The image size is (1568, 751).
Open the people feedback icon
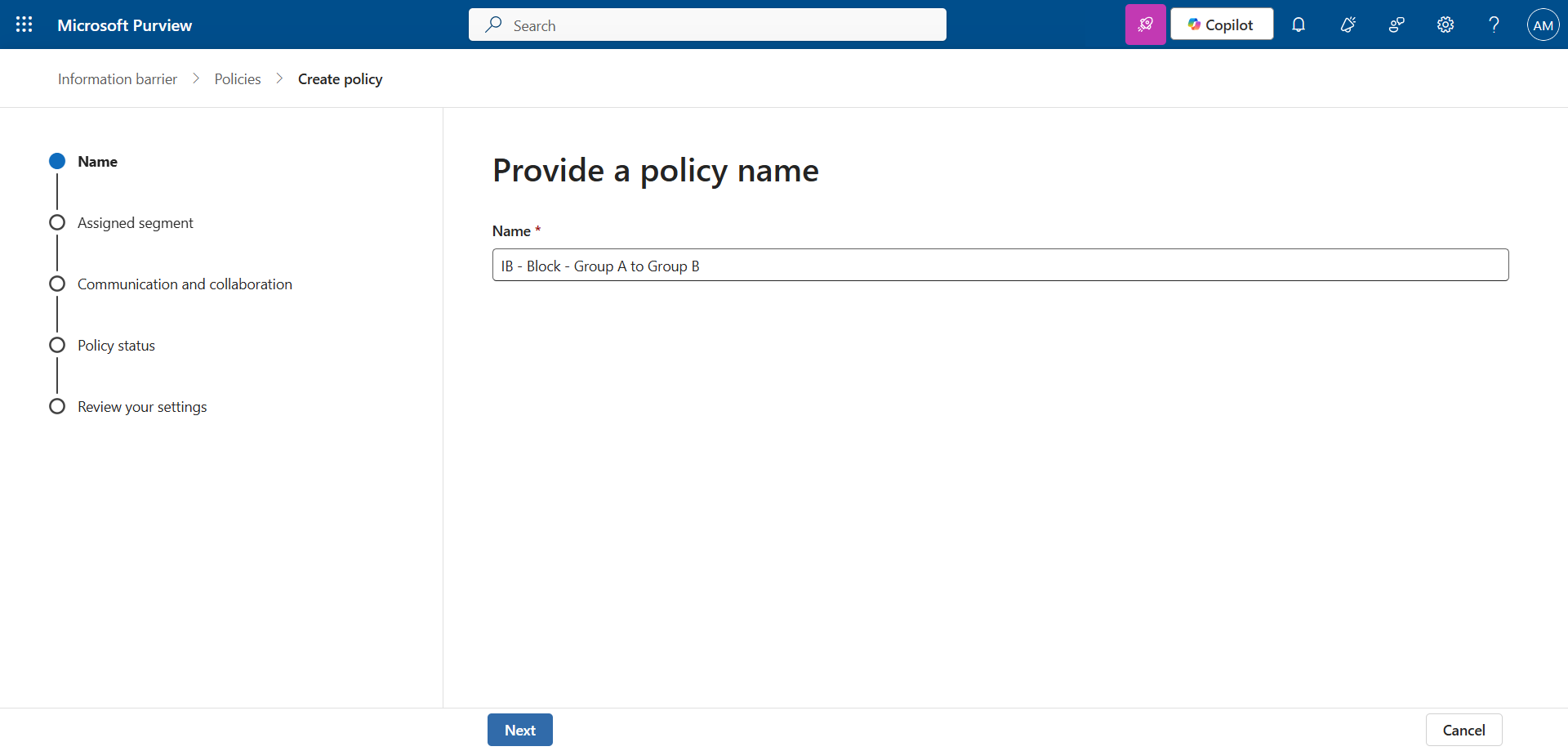[x=1396, y=25]
